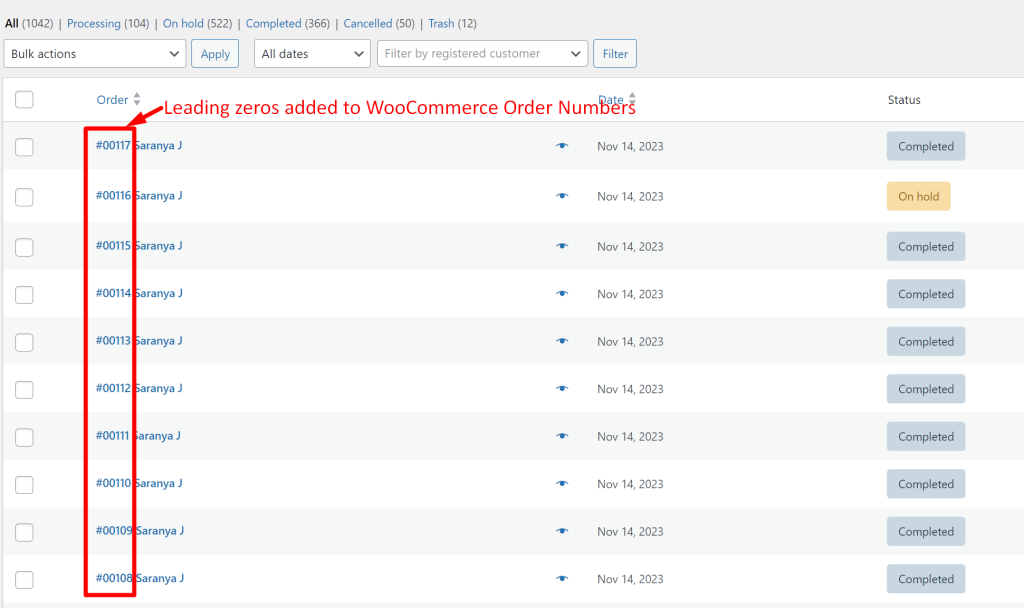This screenshot has width=1024, height=608.
Task: Preview order #00113 with the eye icon
Action: point(562,342)
